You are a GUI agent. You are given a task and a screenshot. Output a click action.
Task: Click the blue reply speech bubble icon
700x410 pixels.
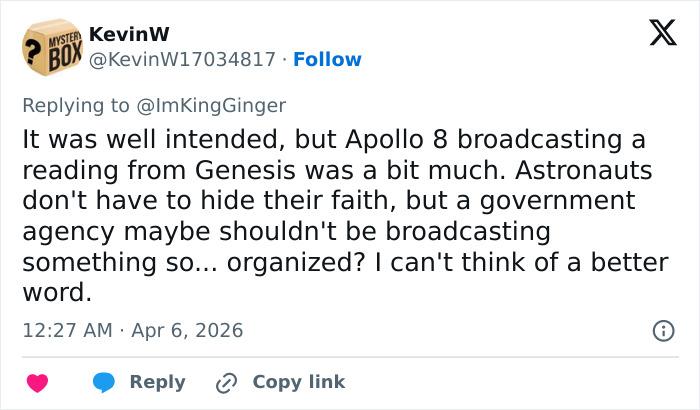[x=105, y=382]
